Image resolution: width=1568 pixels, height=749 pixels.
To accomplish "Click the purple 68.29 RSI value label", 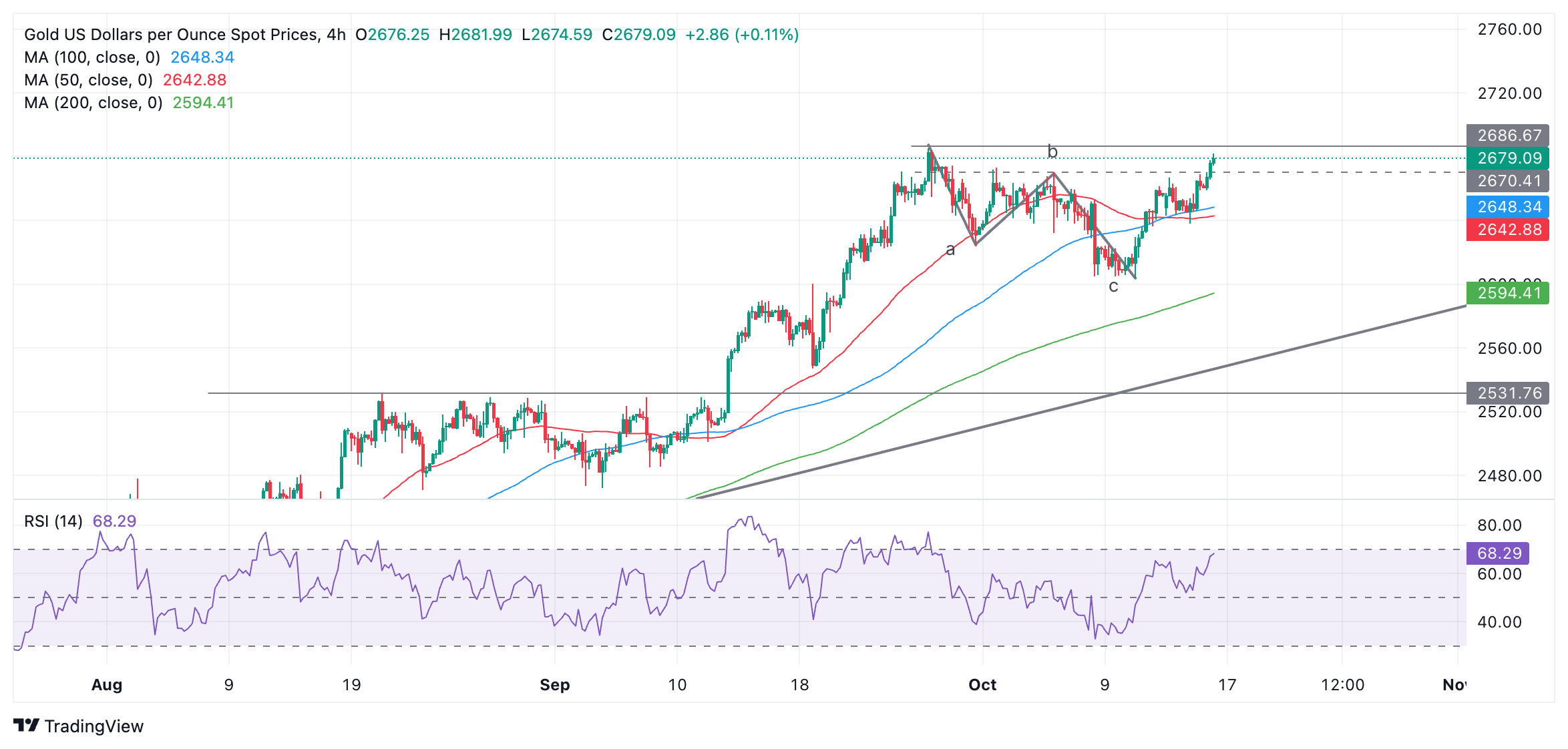I will 1499,553.
